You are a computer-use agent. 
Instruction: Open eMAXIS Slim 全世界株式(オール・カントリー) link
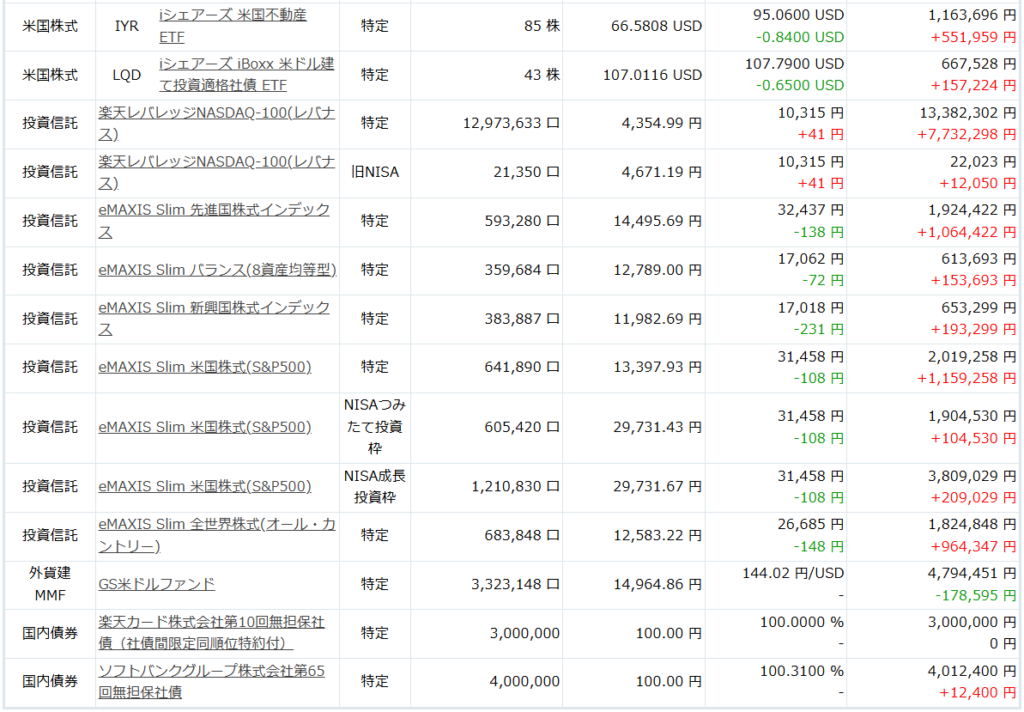(217, 536)
